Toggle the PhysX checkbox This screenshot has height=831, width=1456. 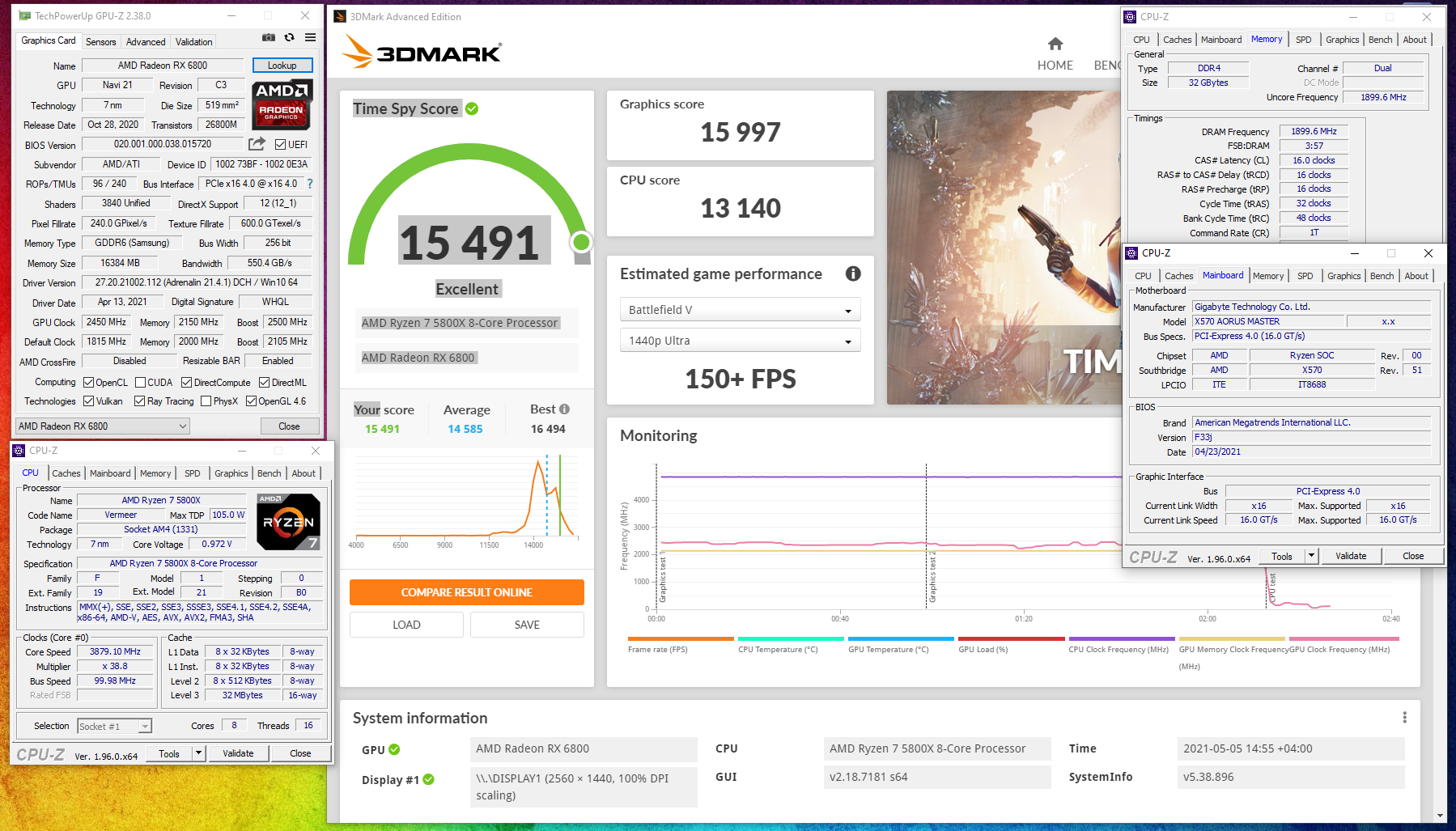(206, 401)
